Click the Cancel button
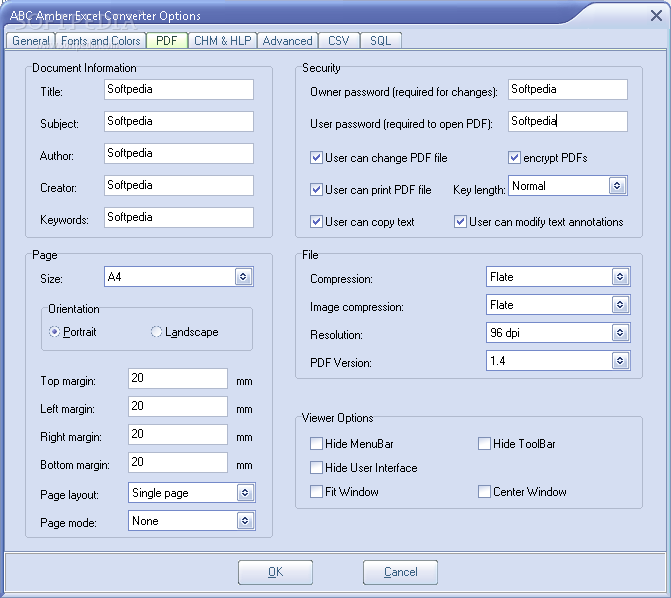 (x=401, y=572)
